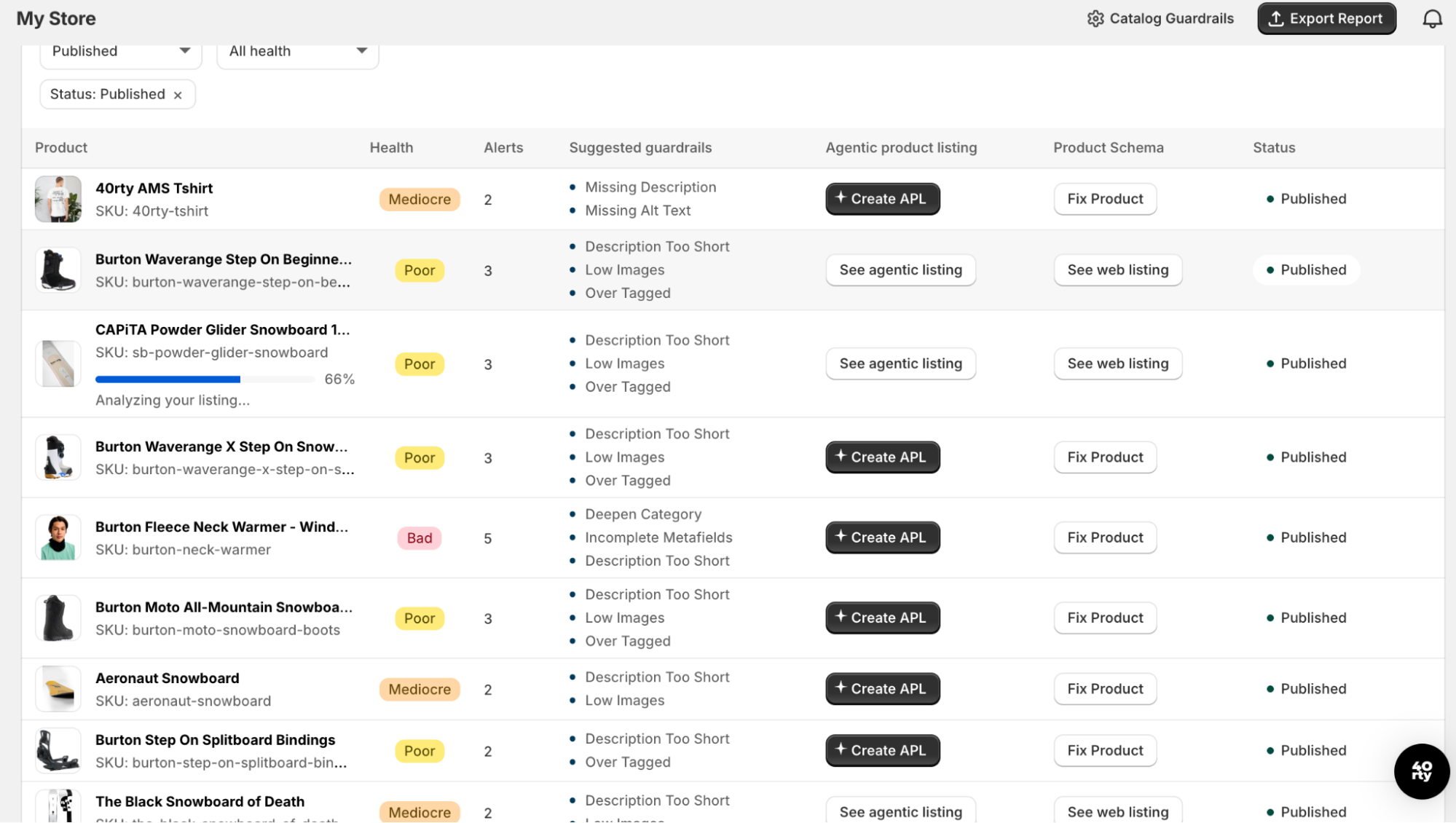
Task: Click the 66% progress value
Action: [339, 379]
